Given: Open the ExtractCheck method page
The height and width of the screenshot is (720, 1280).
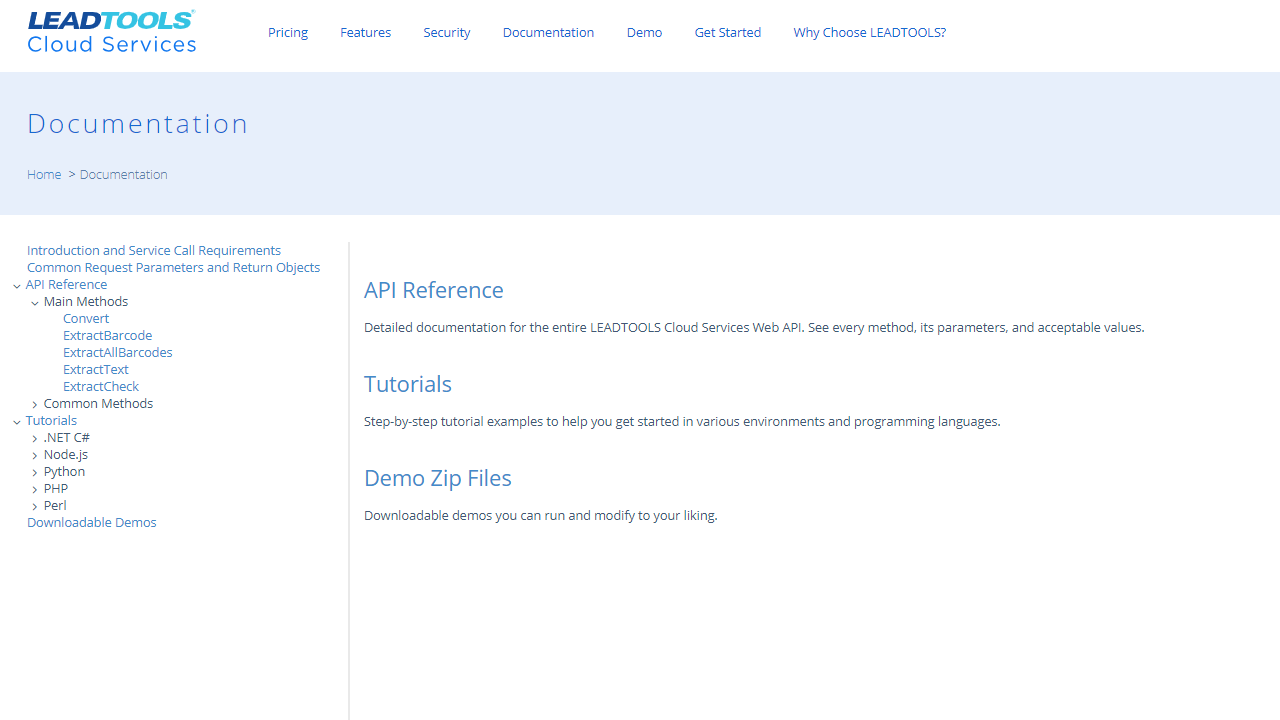Looking at the screenshot, I should coord(101,386).
